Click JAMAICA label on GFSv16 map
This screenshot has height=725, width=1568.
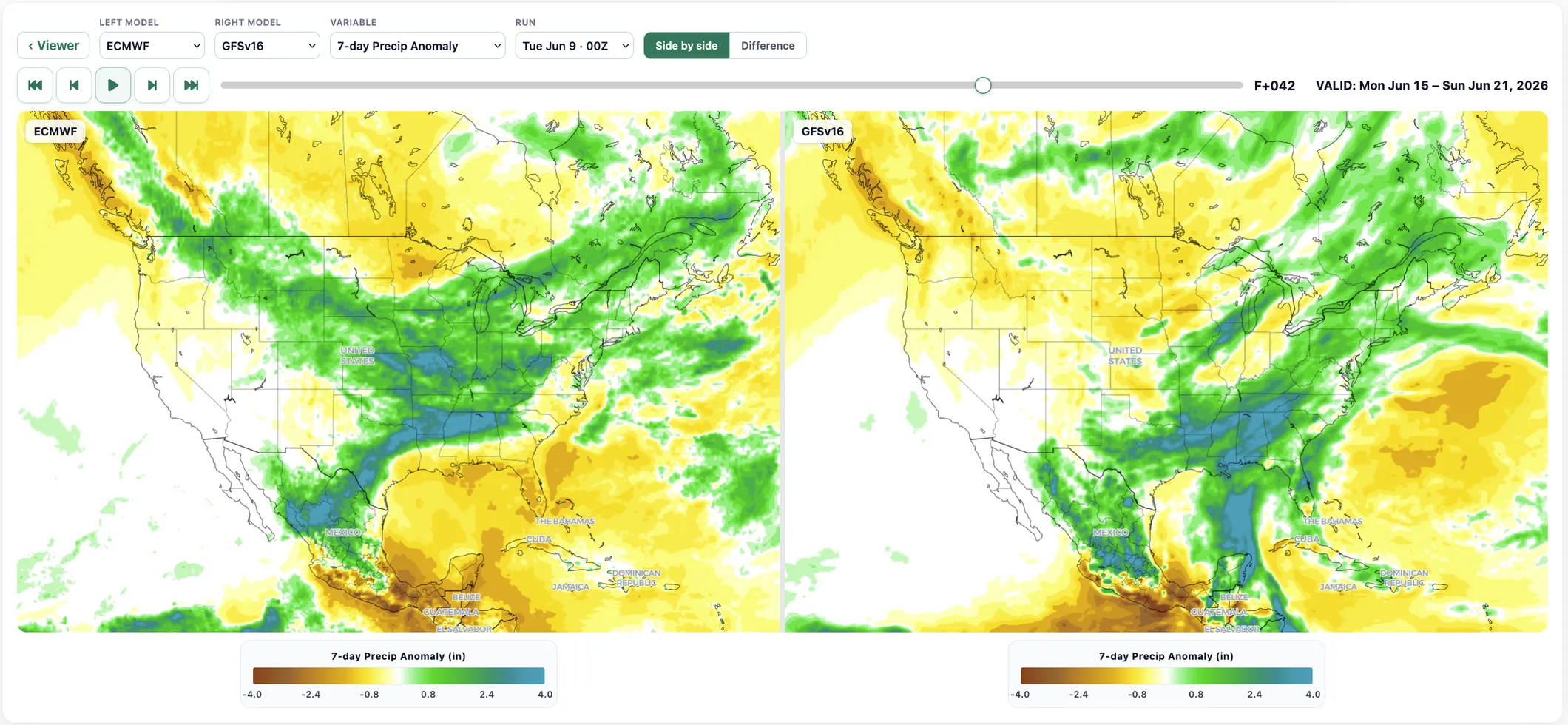coord(1339,587)
